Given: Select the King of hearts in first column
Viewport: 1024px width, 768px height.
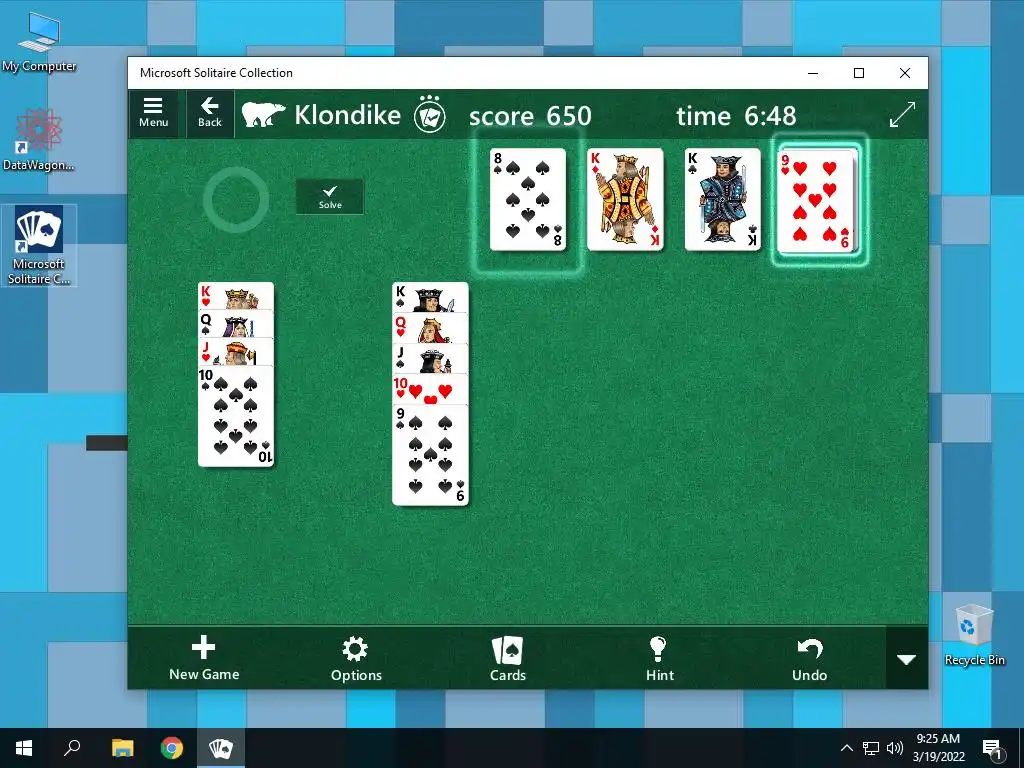Looking at the screenshot, I should [x=236, y=296].
